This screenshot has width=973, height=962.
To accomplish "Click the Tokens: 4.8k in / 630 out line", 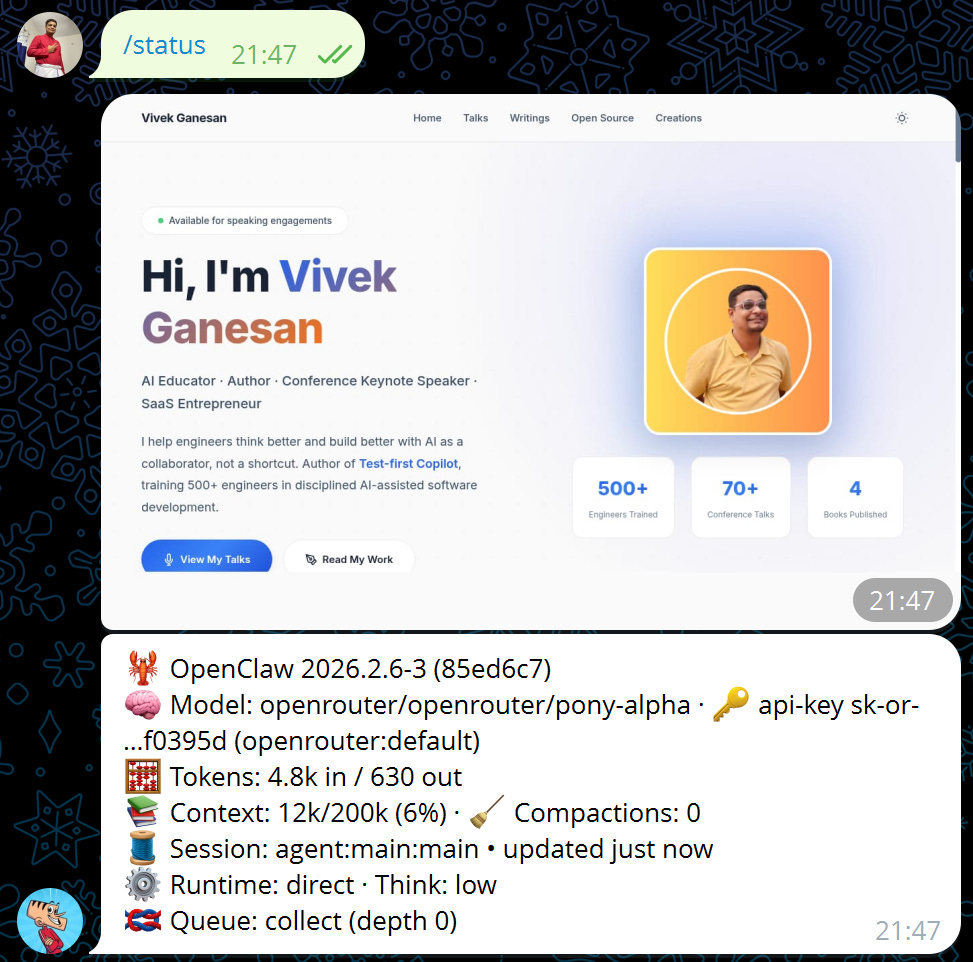I will click(x=316, y=777).
